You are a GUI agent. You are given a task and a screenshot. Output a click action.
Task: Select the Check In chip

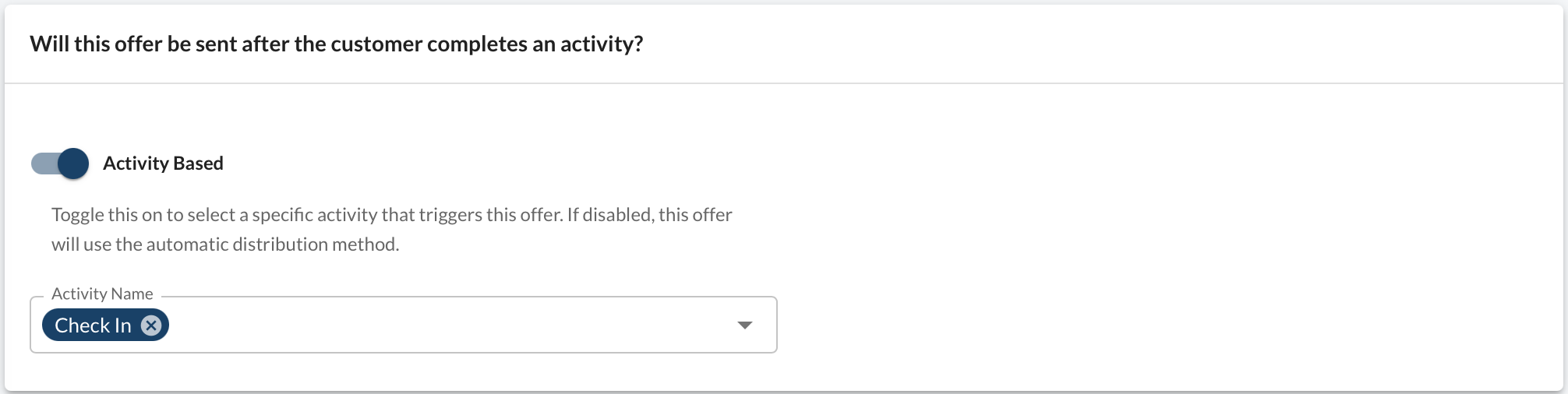105,325
